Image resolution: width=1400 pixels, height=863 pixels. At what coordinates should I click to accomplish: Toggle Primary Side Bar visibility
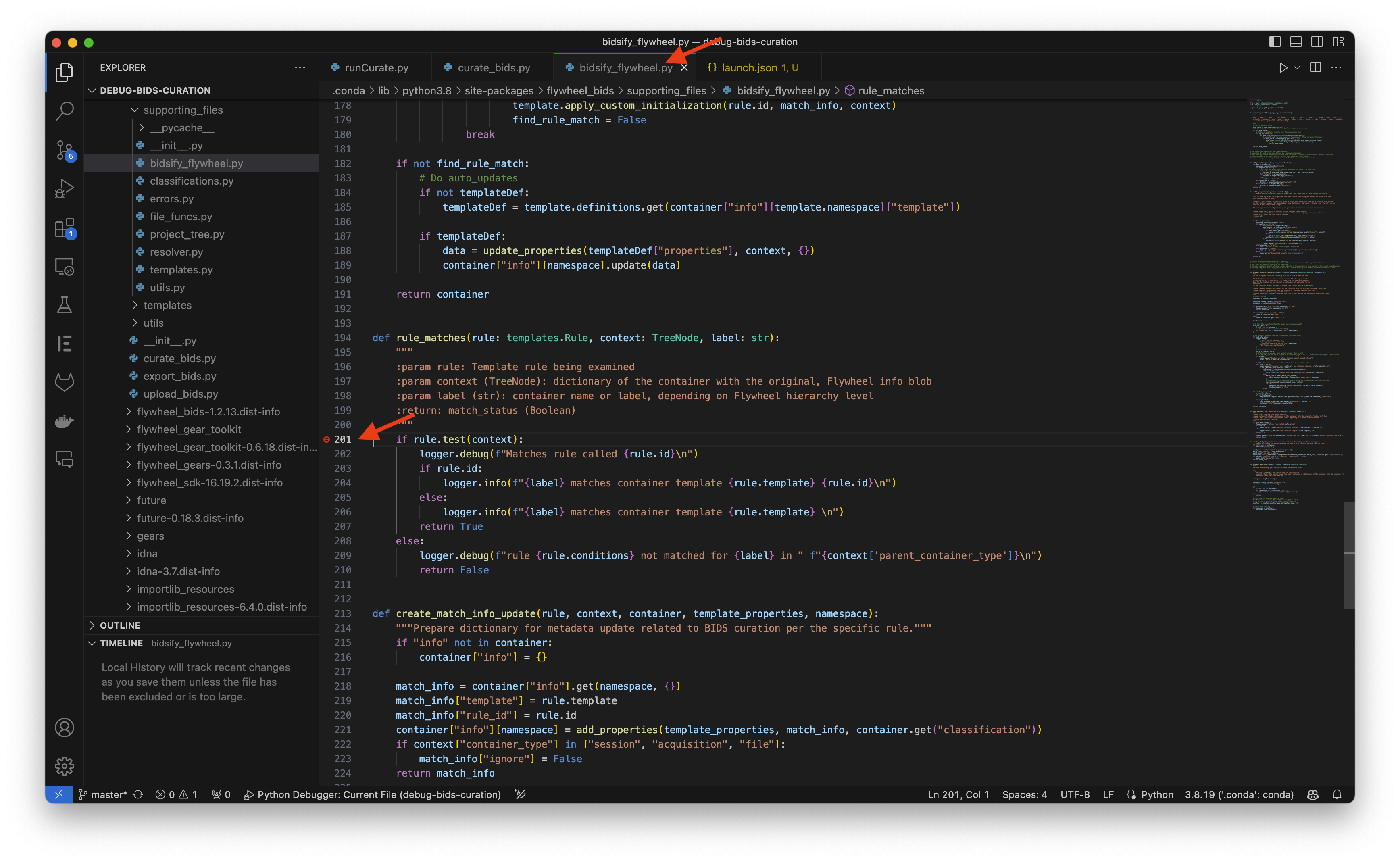click(x=1275, y=42)
